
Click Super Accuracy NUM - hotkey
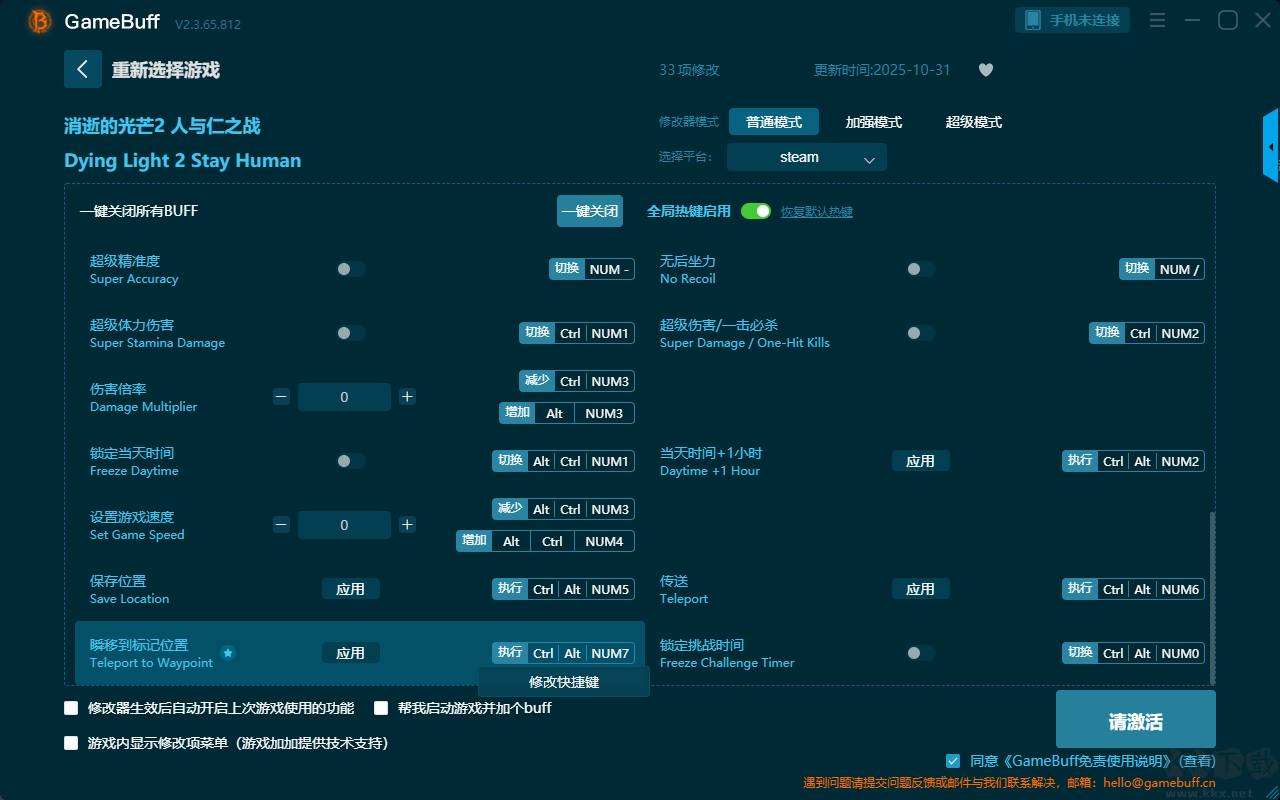[x=592, y=269]
